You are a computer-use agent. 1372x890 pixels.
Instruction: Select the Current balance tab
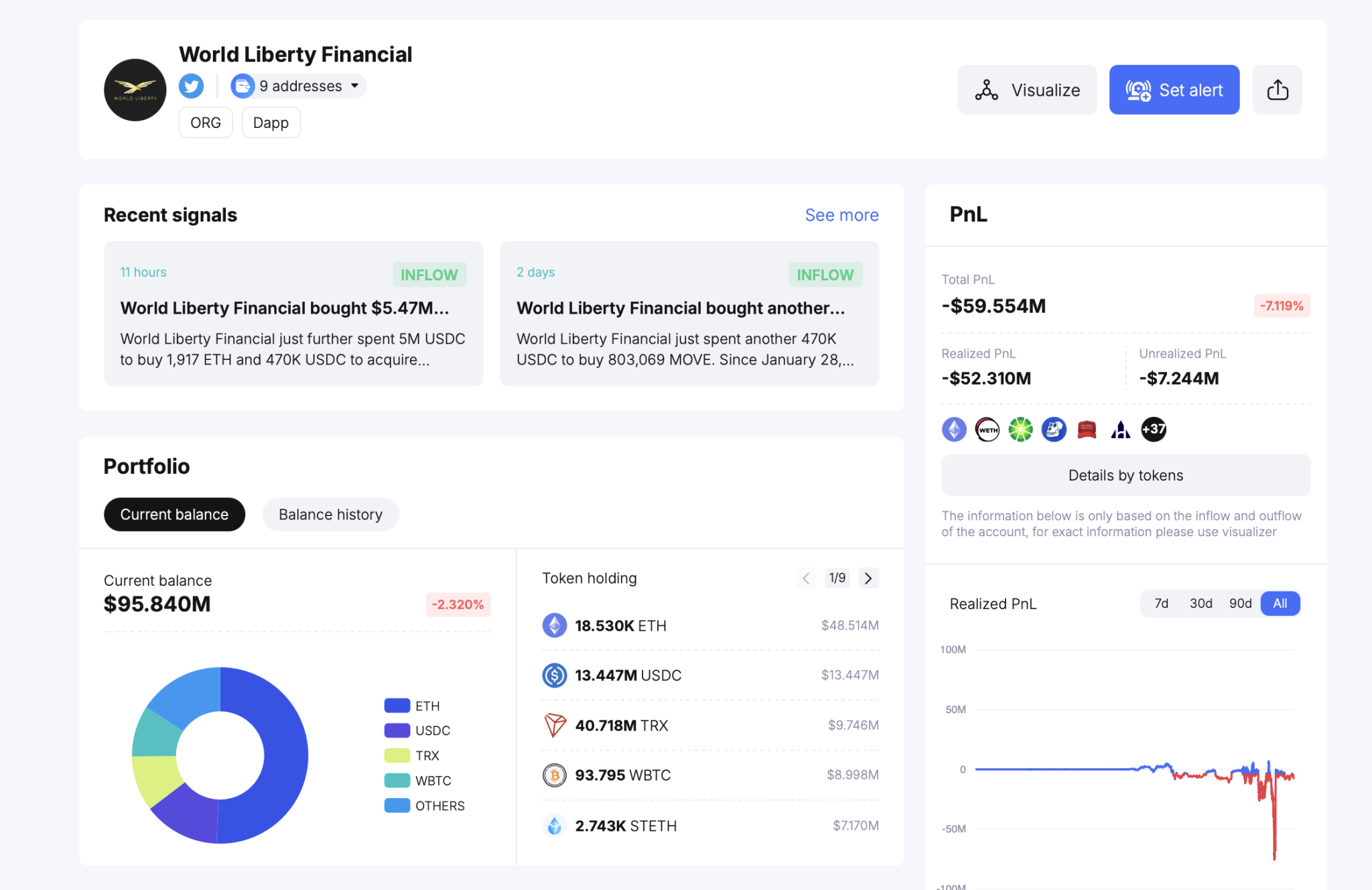point(174,514)
